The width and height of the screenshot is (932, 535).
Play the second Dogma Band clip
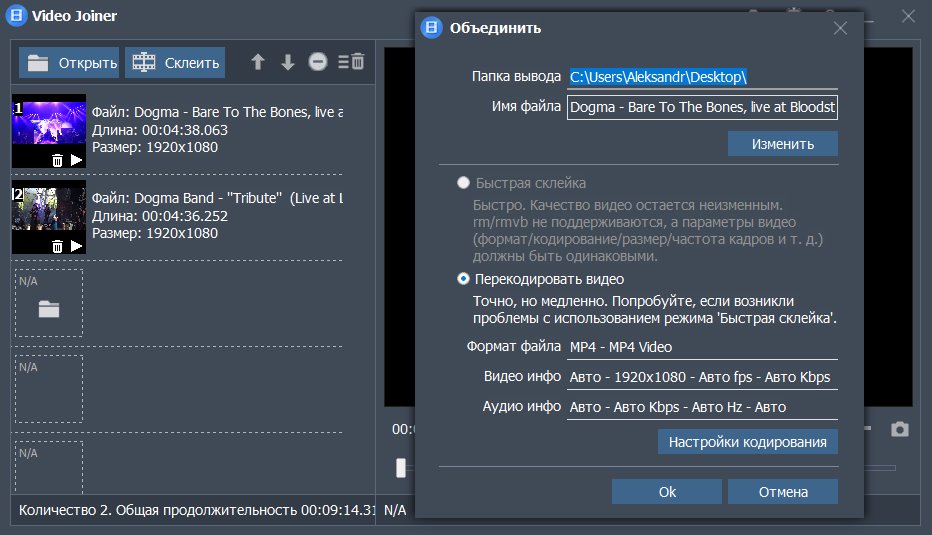pyautogui.click(x=76, y=246)
